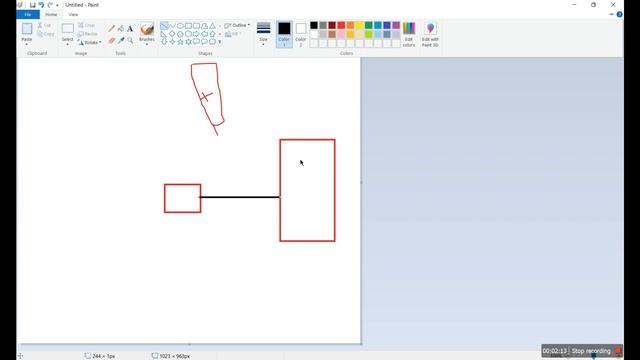Pick the dark red color swatch
The width and height of the screenshot is (640, 360).
point(332,25)
